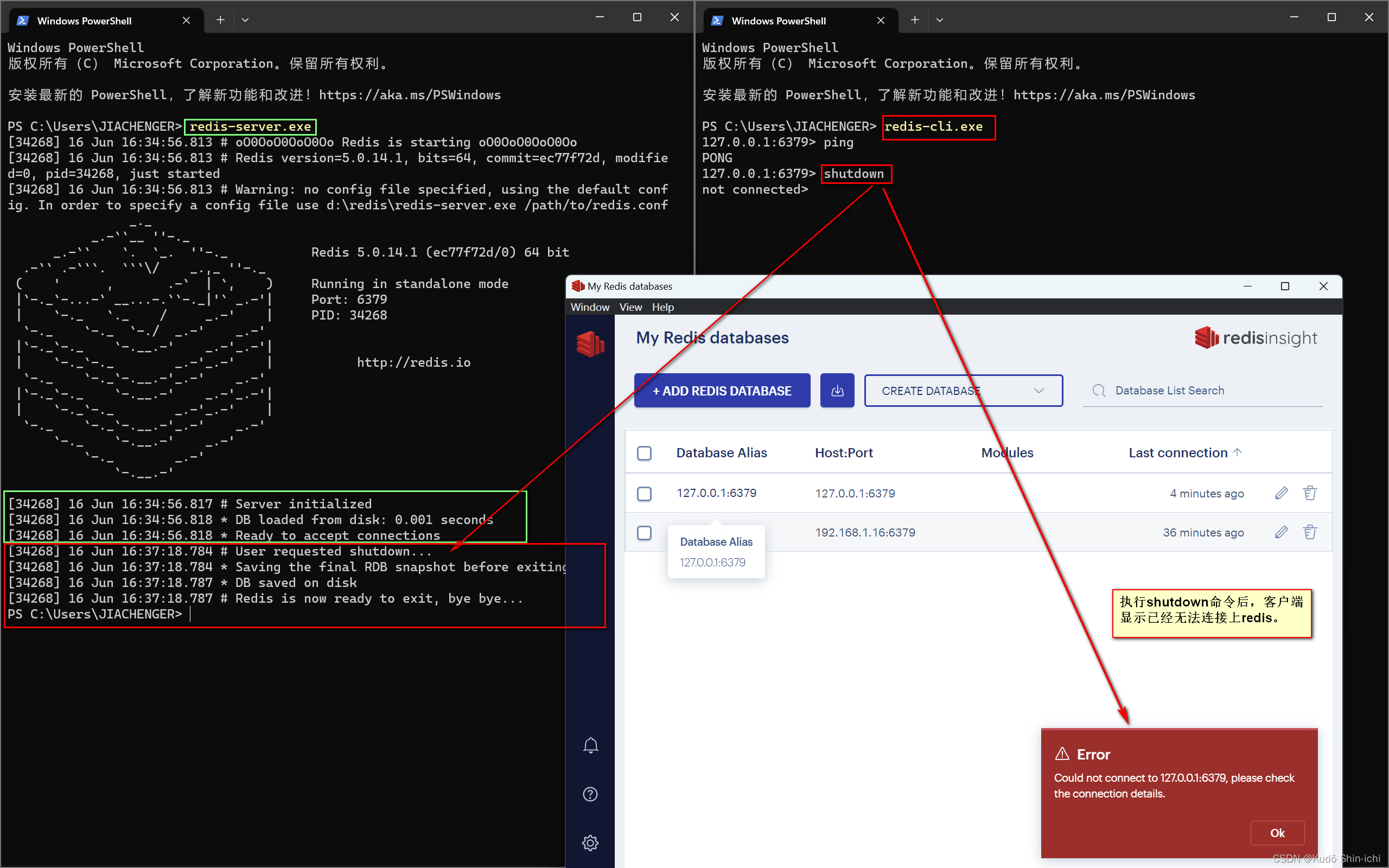The image size is (1389, 868).
Task: Open tab dropdown in right PowerShell window
Action: click(x=940, y=20)
